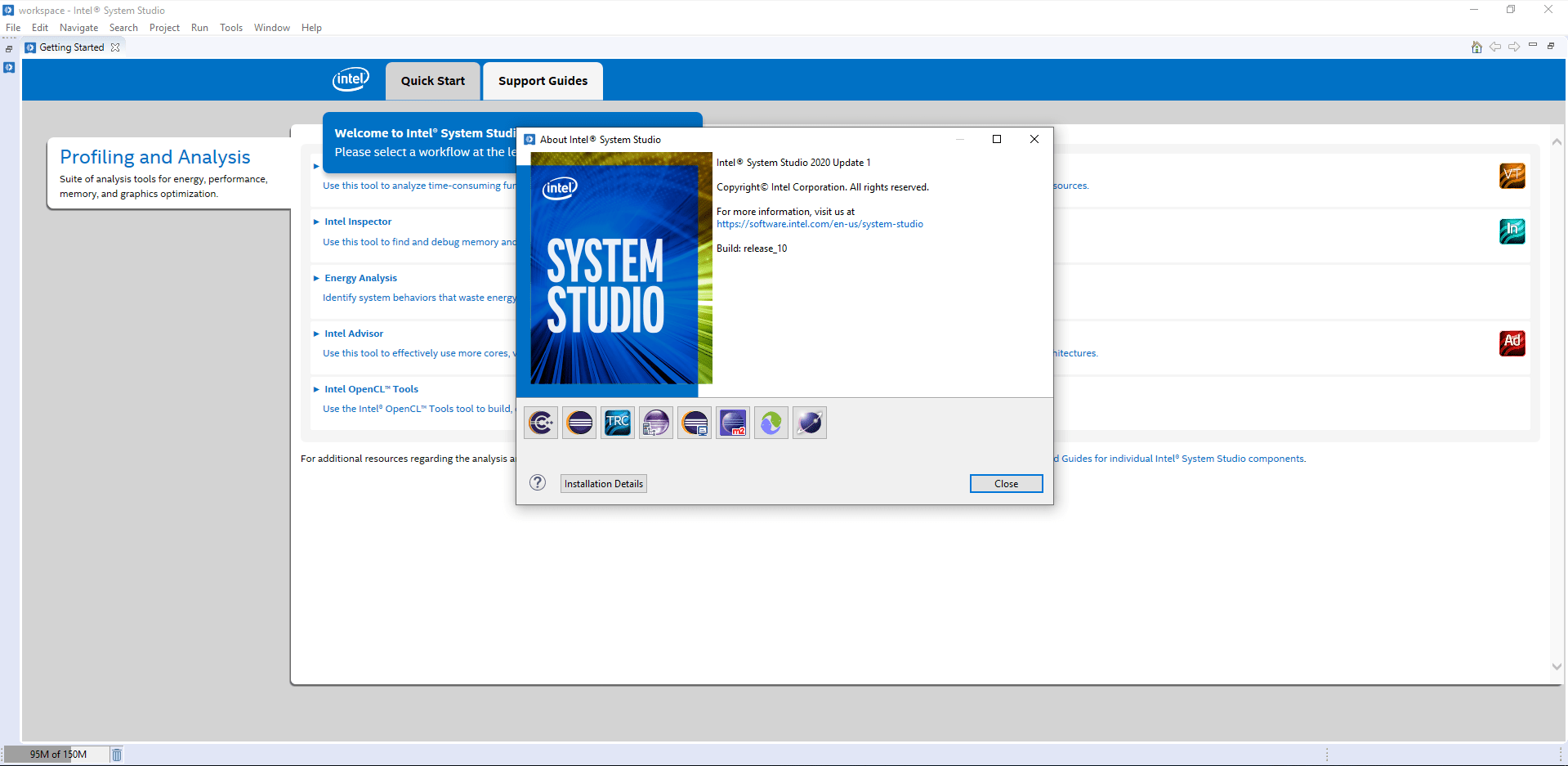Open the Project menu
Image resolution: width=1568 pixels, height=766 pixels.
click(164, 27)
